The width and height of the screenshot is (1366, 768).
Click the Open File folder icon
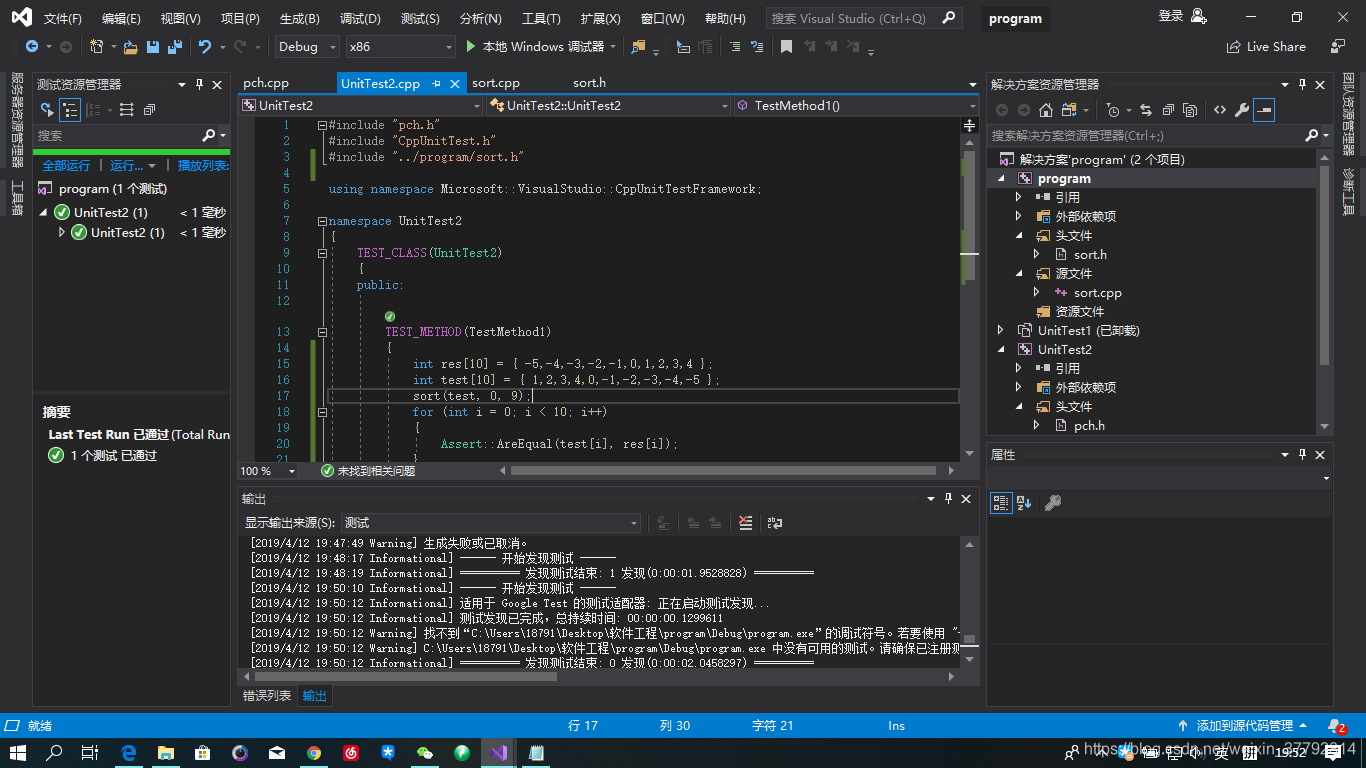[x=131, y=47]
